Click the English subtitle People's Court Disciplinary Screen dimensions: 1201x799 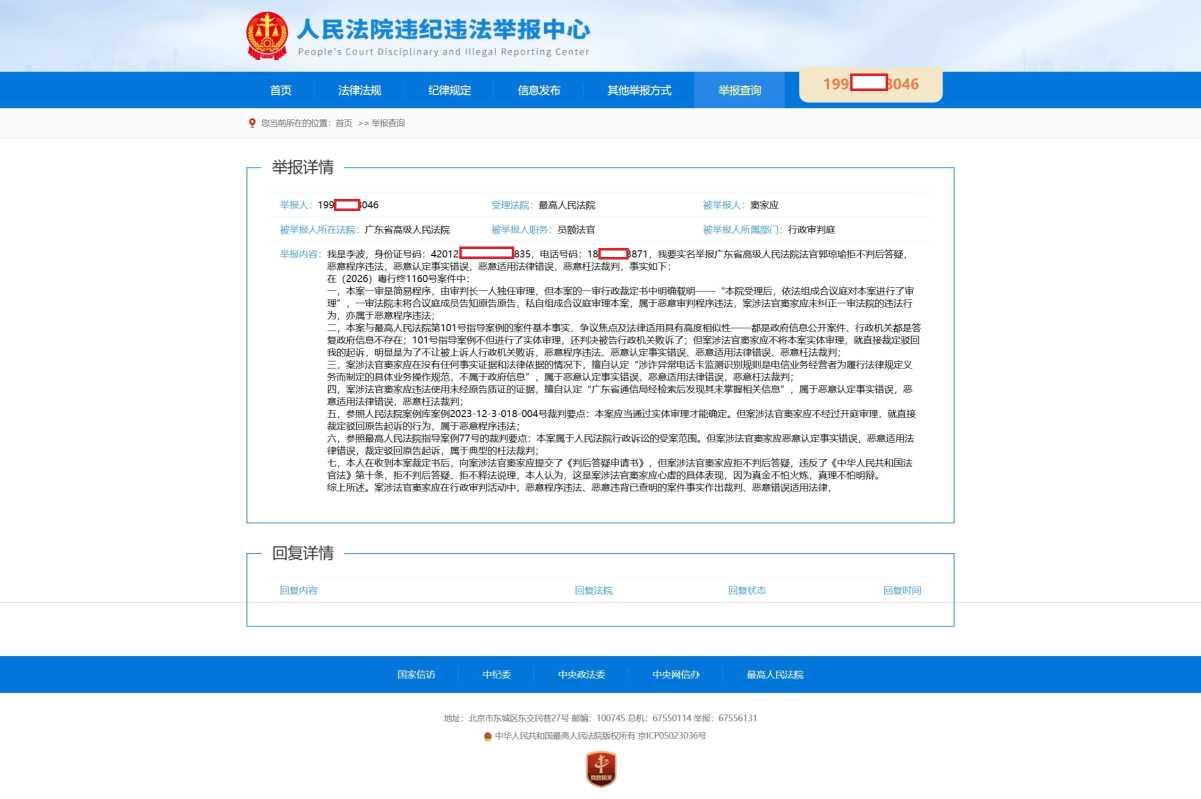443,52
